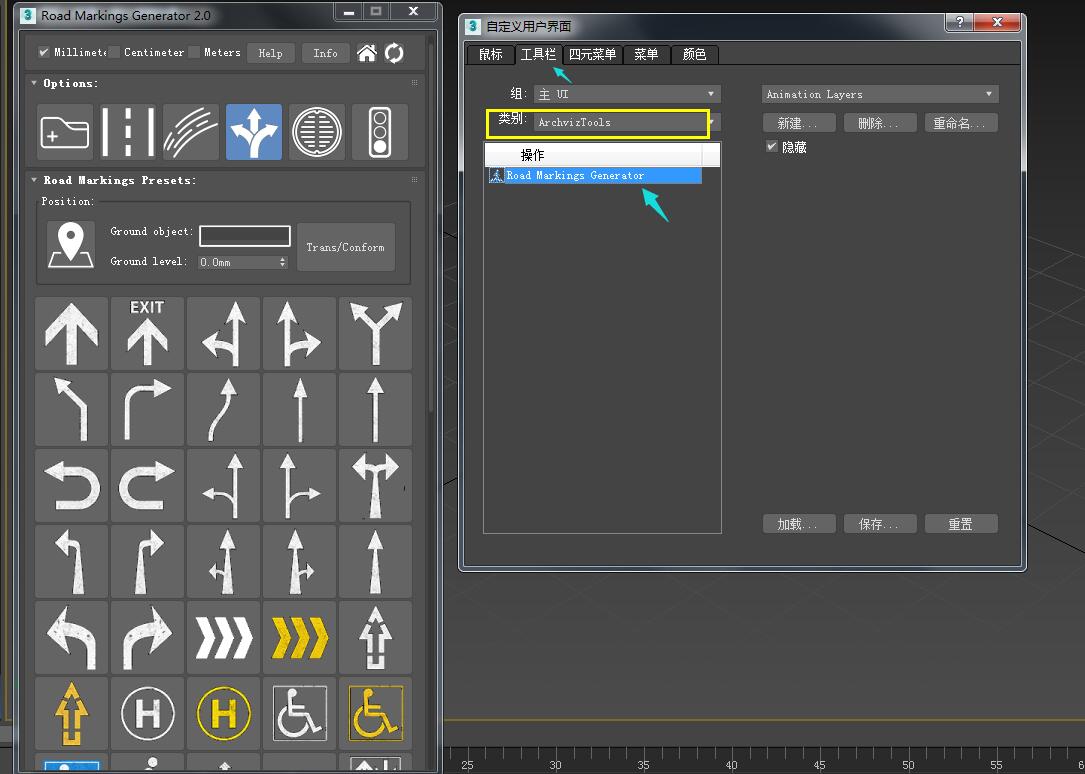Open the Animation Layers dropdown

point(880,94)
